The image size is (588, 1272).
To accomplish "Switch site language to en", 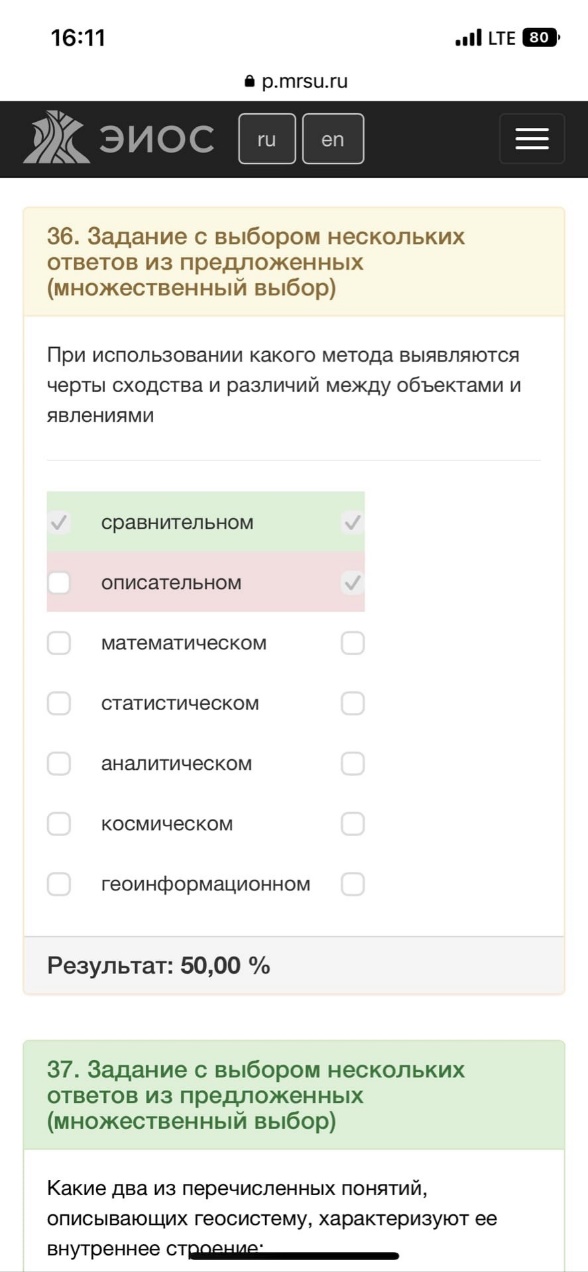I will (333, 139).
